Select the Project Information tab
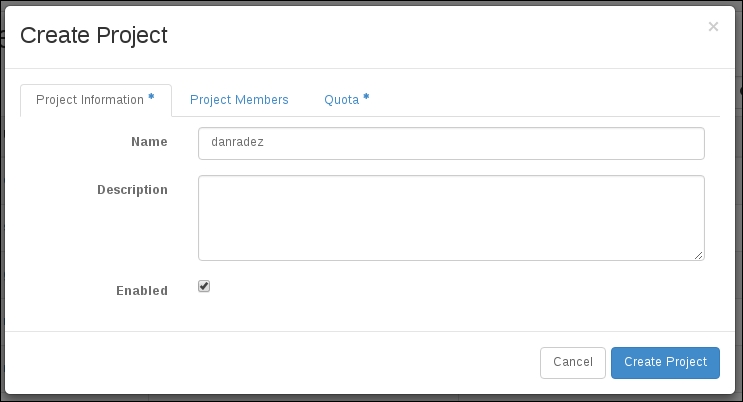743x402 pixels. tap(90, 100)
